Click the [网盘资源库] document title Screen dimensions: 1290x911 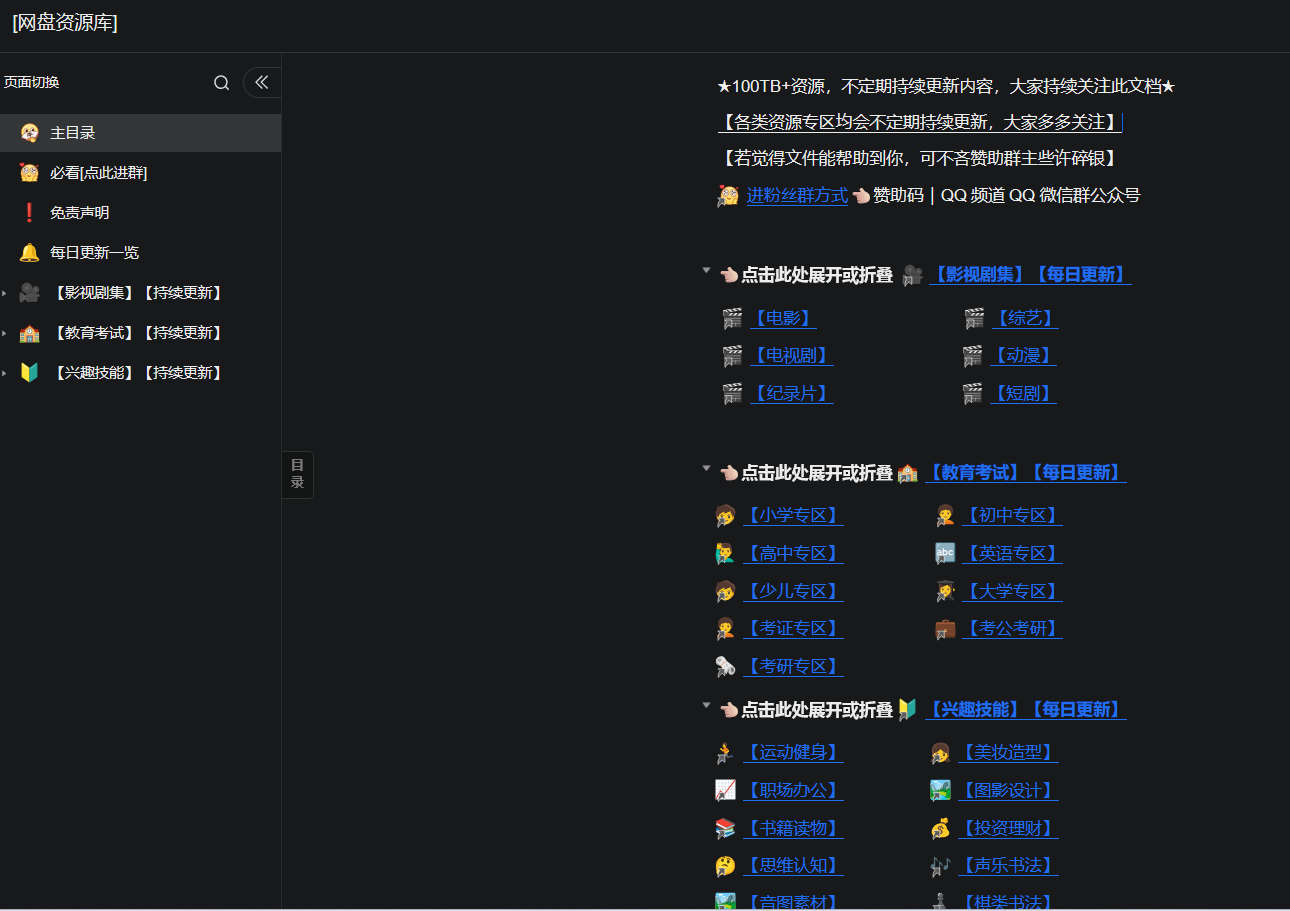pyautogui.click(x=65, y=23)
